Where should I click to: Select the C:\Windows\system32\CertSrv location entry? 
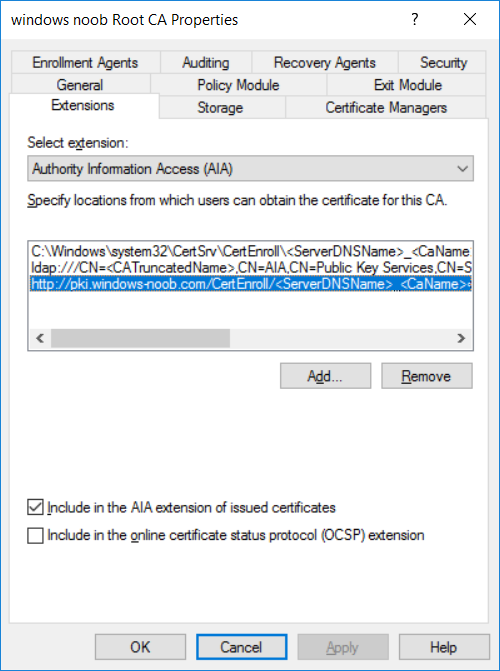point(251,251)
